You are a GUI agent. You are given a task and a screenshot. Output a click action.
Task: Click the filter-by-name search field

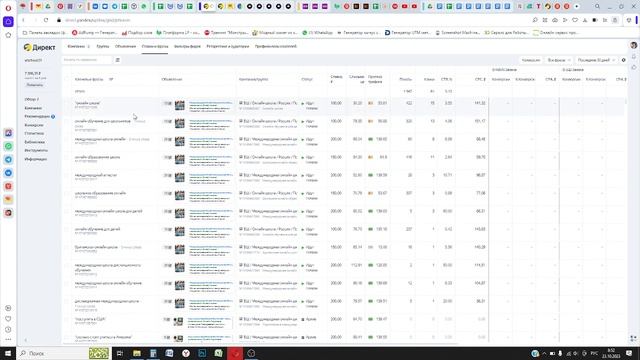pyautogui.click(x=87, y=60)
